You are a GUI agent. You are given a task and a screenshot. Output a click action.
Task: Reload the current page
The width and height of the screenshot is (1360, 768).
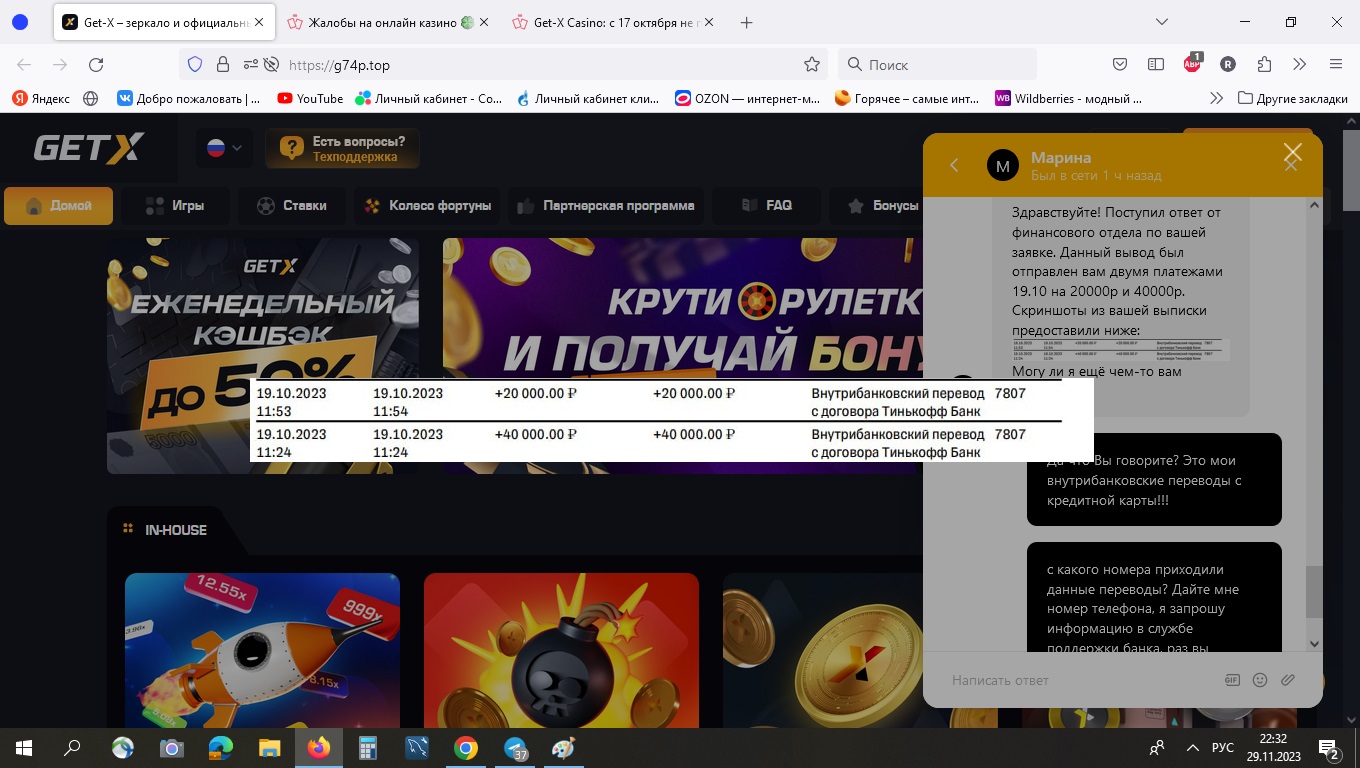click(x=96, y=64)
